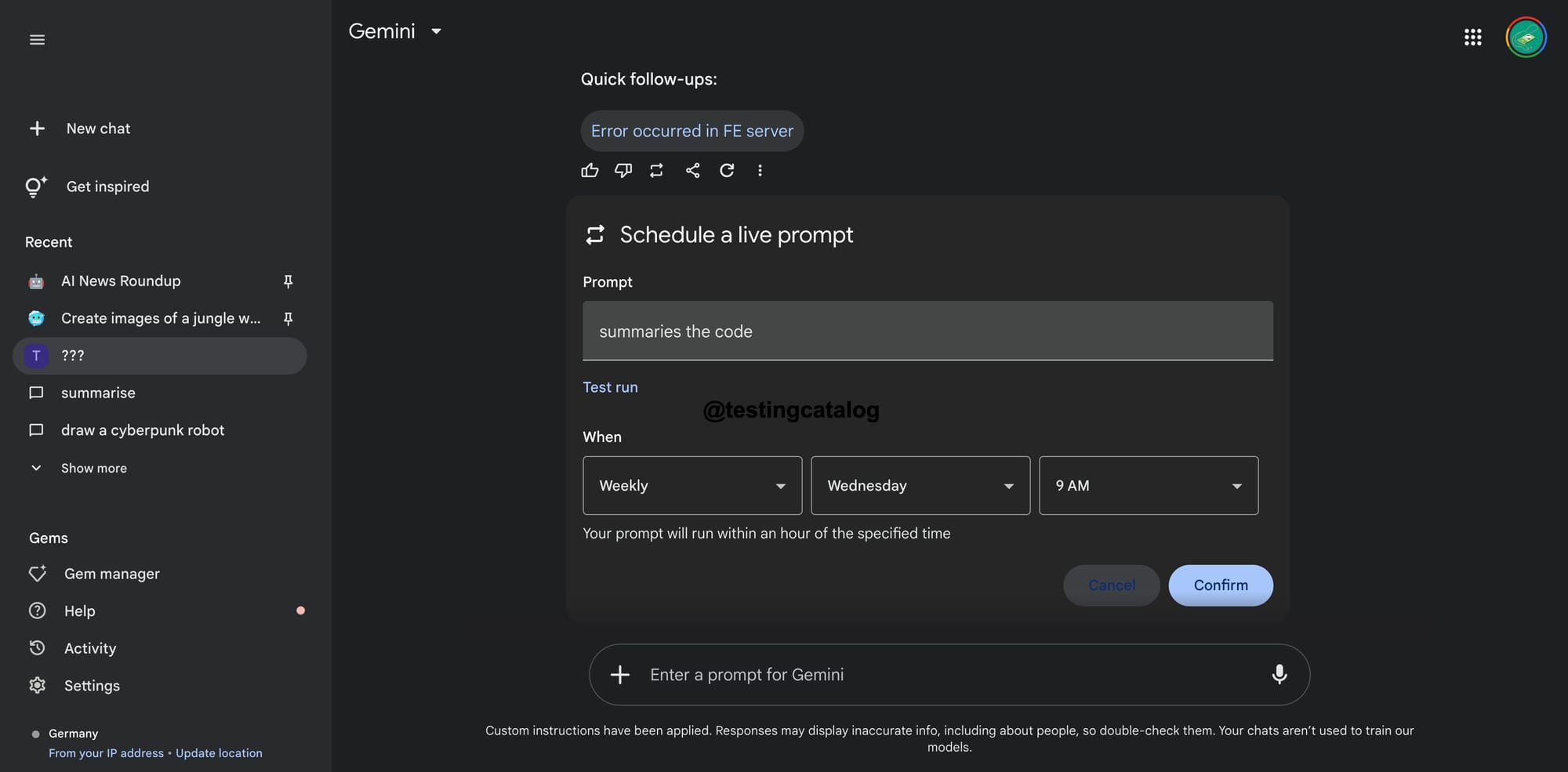Open the 9 AM time dropdown

click(x=1149, y=486)
